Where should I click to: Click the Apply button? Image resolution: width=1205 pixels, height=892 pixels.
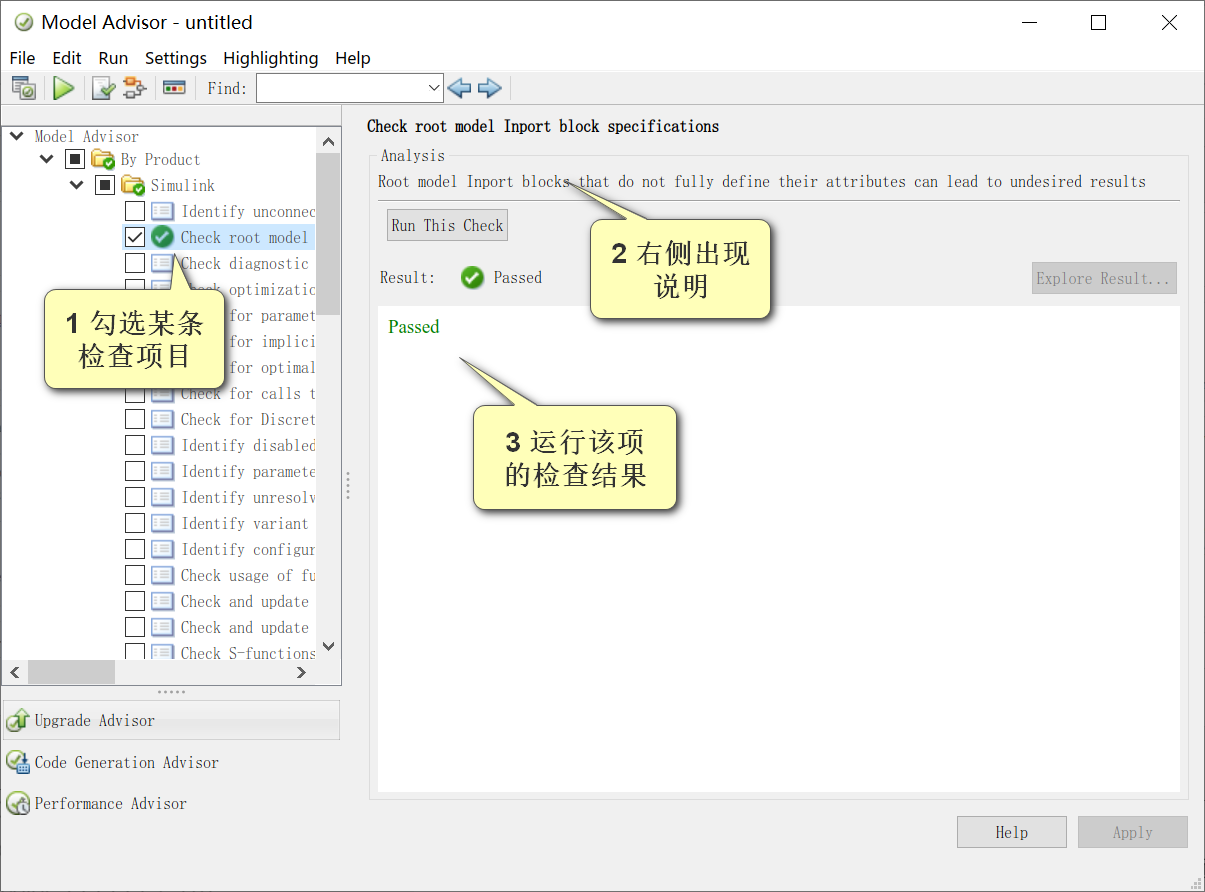coord(1132,831)
